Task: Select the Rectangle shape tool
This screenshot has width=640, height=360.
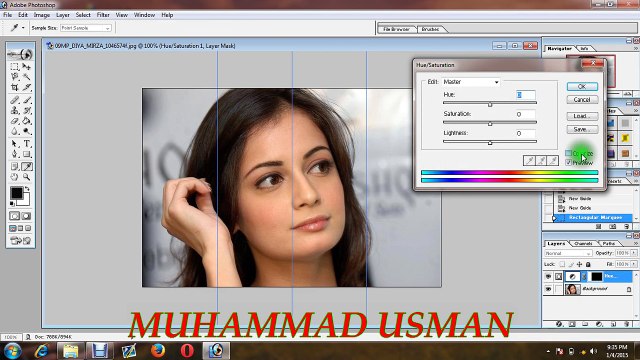Action: [27, 154]
